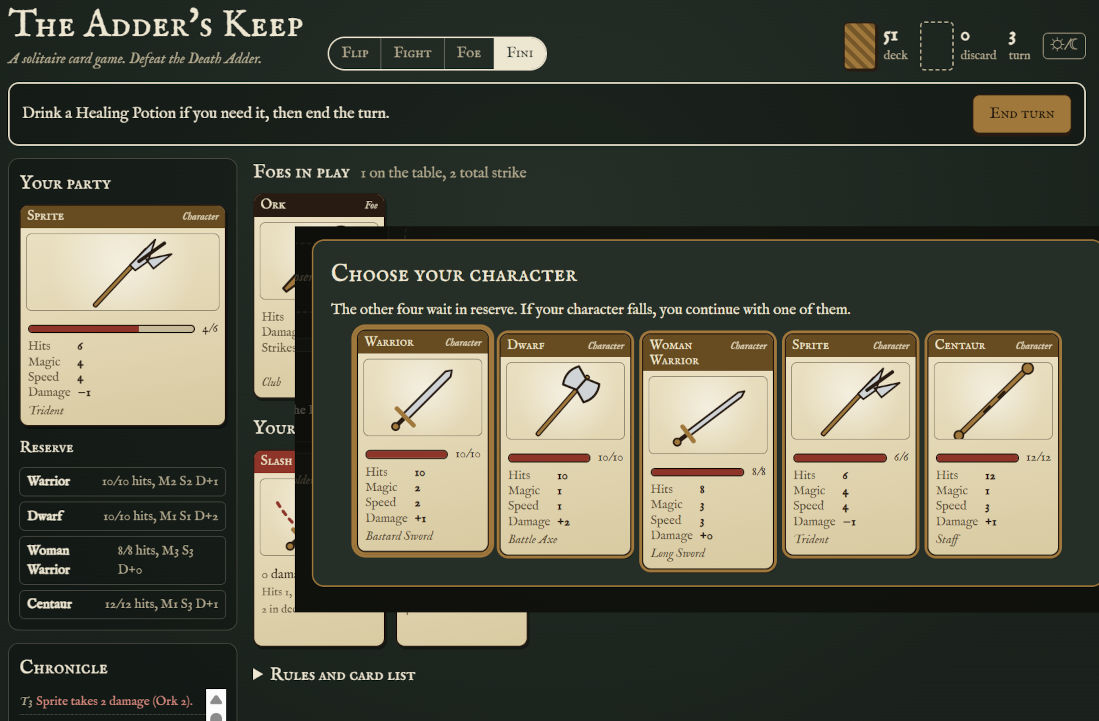Switch to the Foe phase tab
The image size is (1099, 721).
click(469, 53)
